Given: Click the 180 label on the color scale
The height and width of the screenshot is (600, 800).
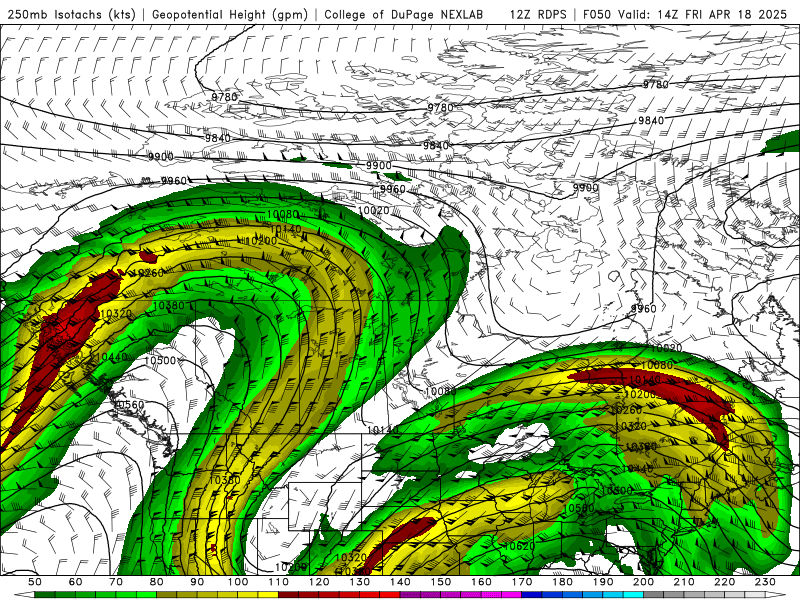Looking at the screenshot, I should (562, 582).
